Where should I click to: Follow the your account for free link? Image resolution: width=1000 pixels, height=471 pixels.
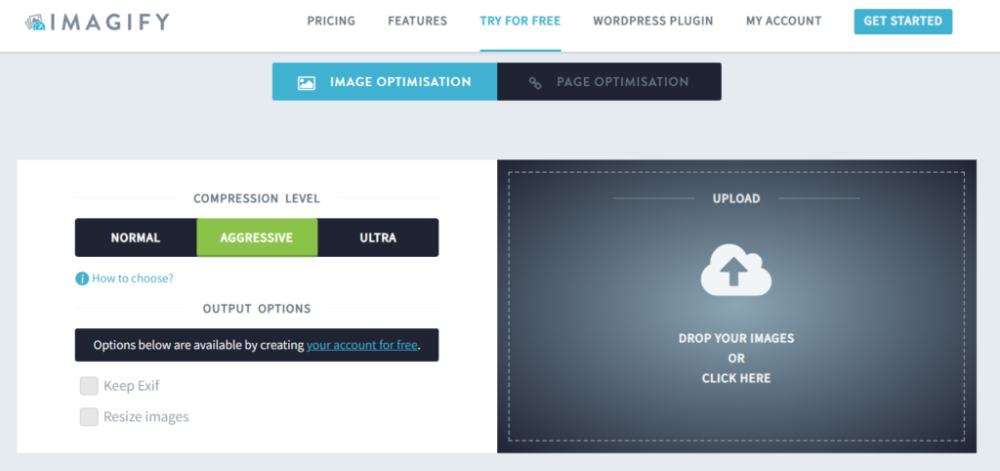[362, 345]
